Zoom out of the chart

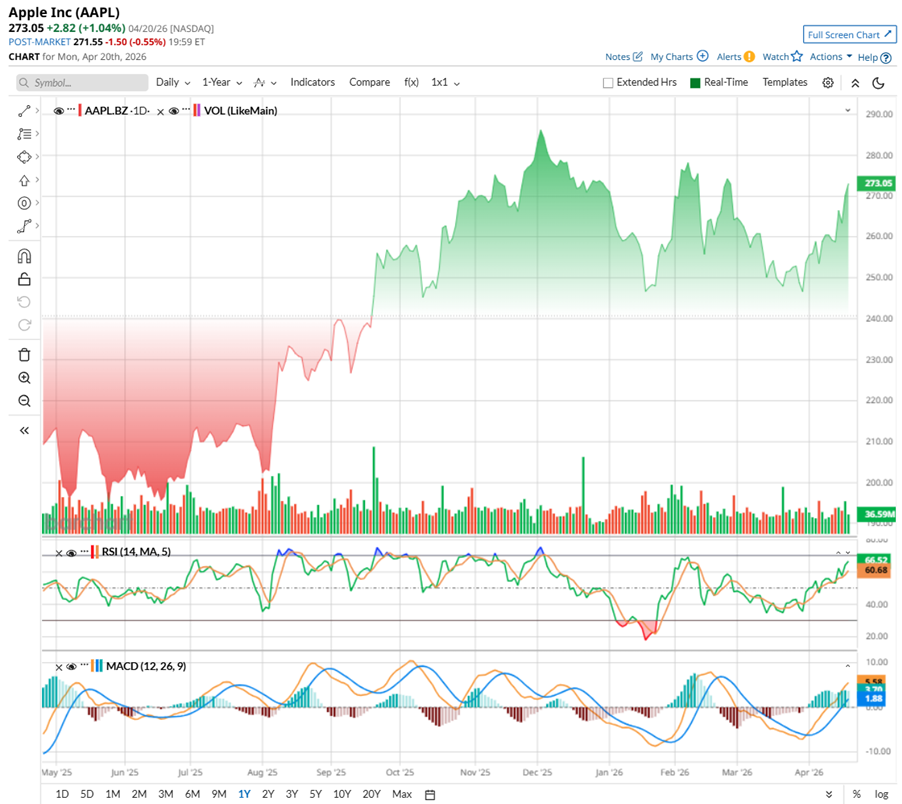24,401
